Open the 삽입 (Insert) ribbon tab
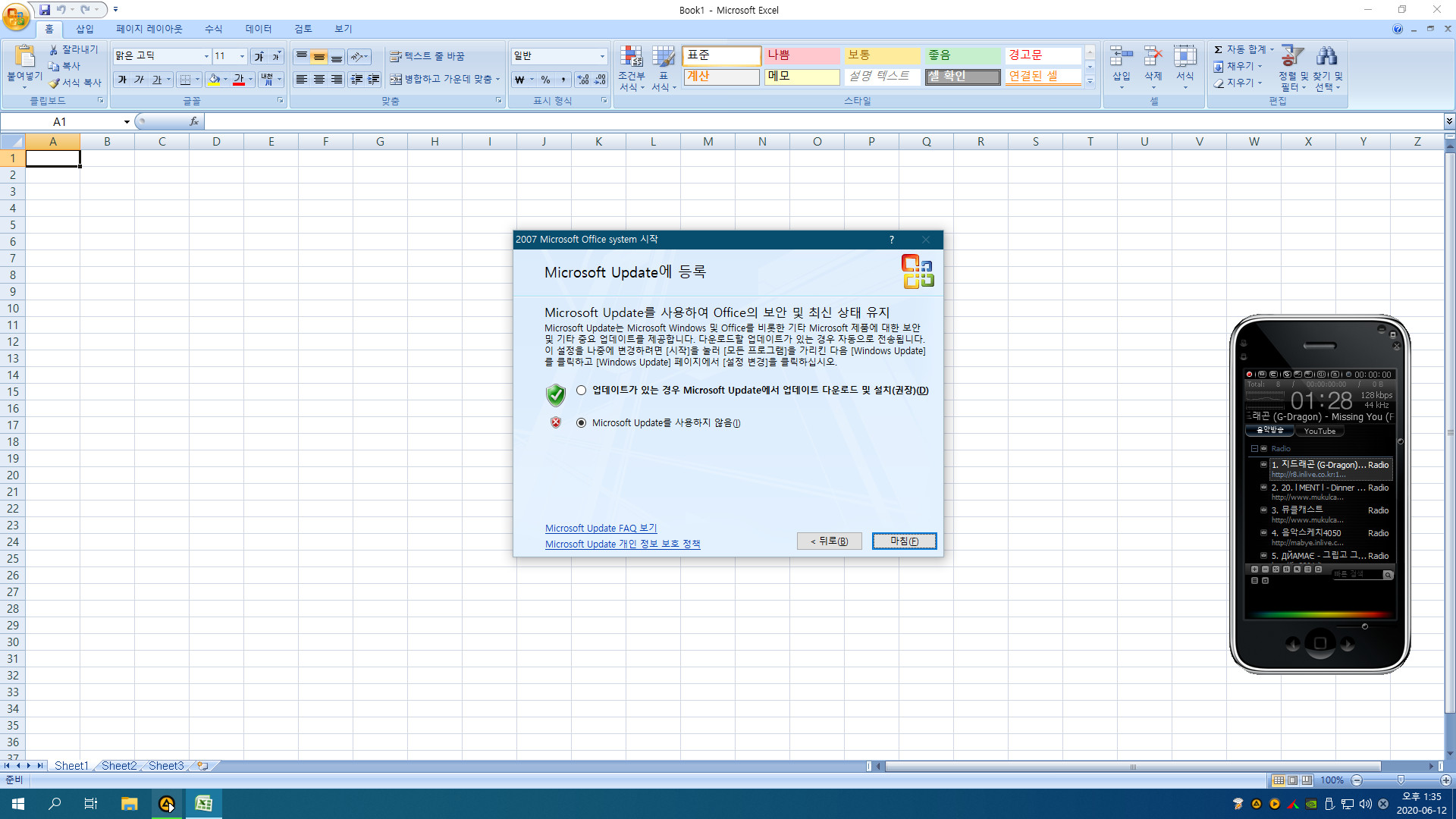 point(85,29)
